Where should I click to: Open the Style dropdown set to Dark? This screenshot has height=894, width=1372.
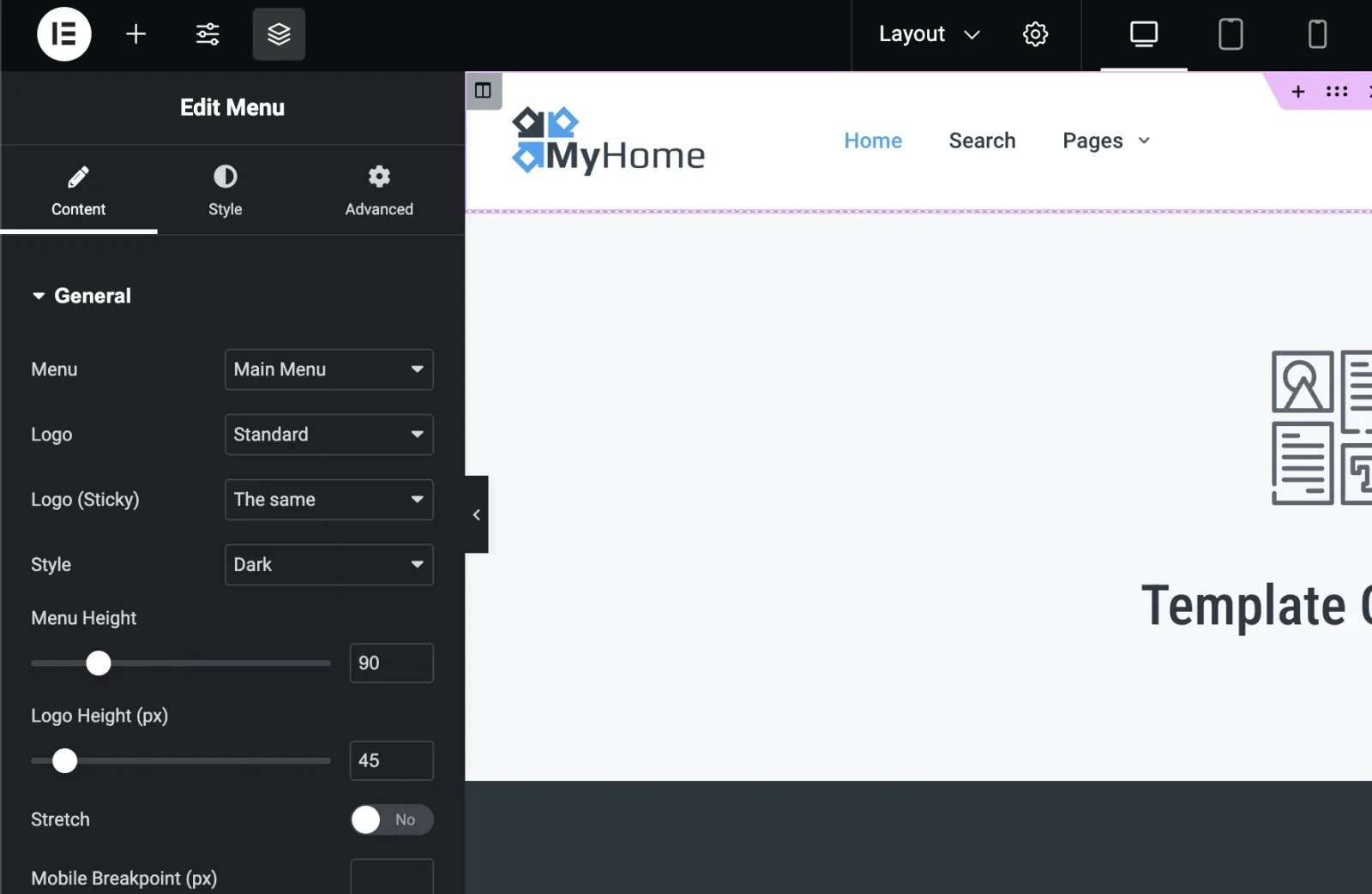pos(329,565)
